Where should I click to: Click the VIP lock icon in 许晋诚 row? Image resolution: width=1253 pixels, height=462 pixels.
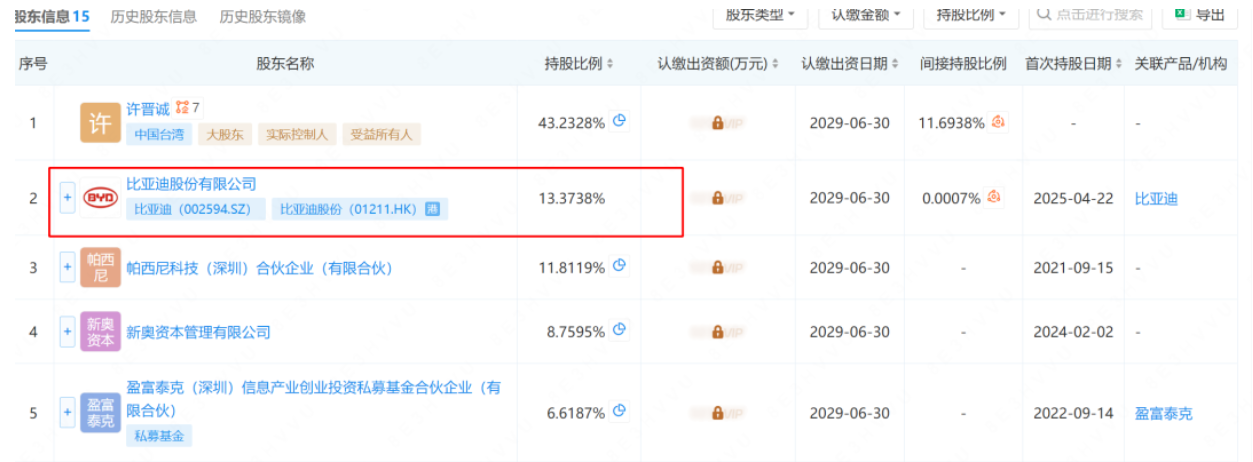click(x=717, y=123)
